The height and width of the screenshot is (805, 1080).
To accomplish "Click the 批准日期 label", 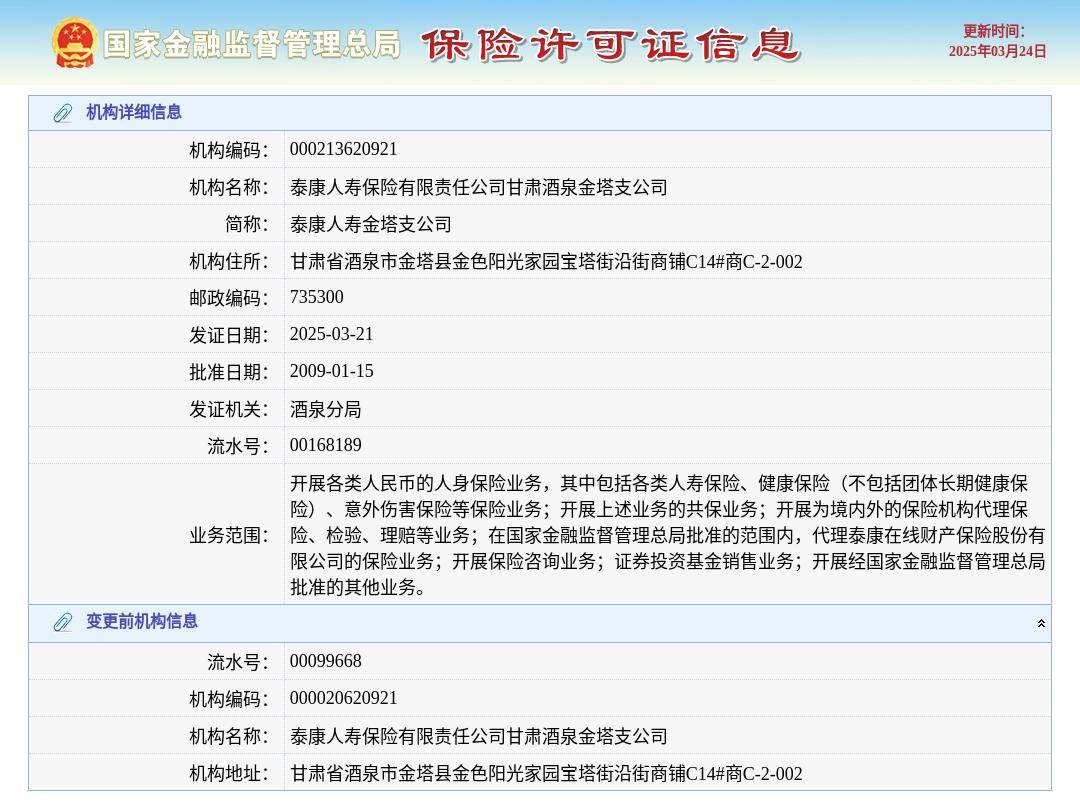I will pos(229,373).
